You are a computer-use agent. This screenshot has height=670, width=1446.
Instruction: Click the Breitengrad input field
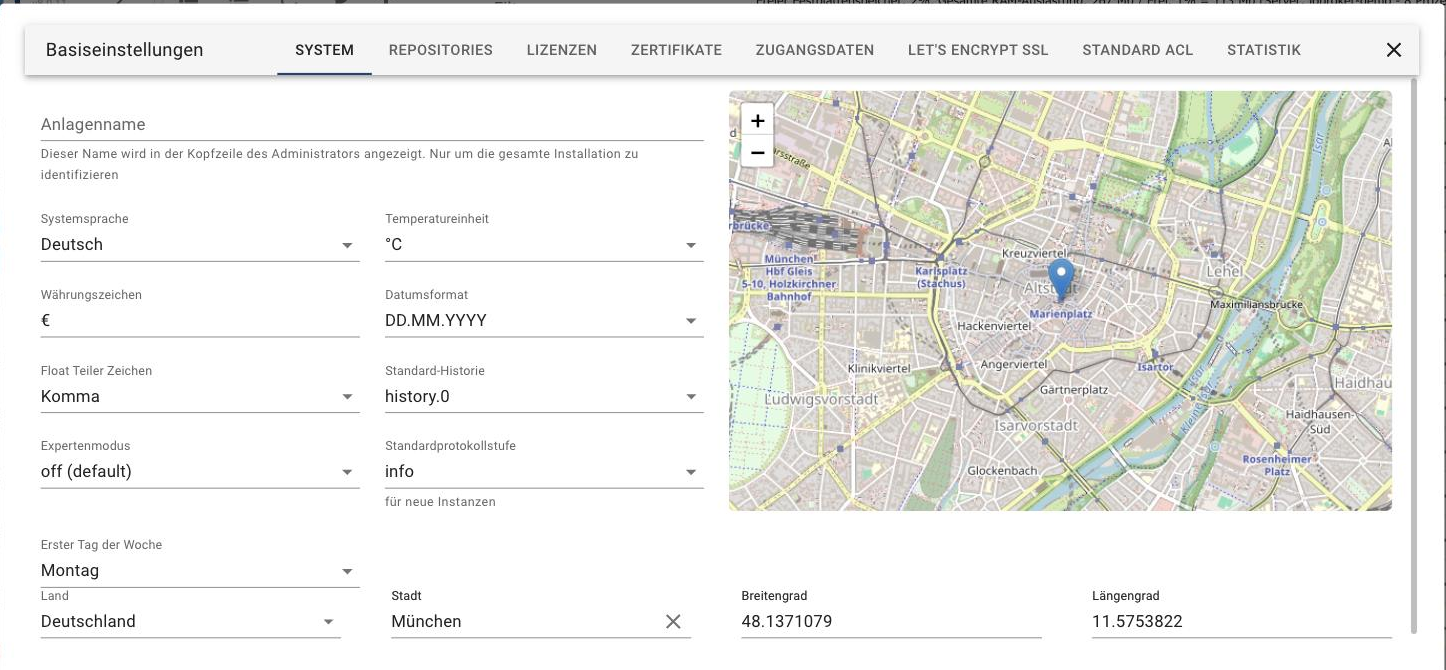(891, 622)
